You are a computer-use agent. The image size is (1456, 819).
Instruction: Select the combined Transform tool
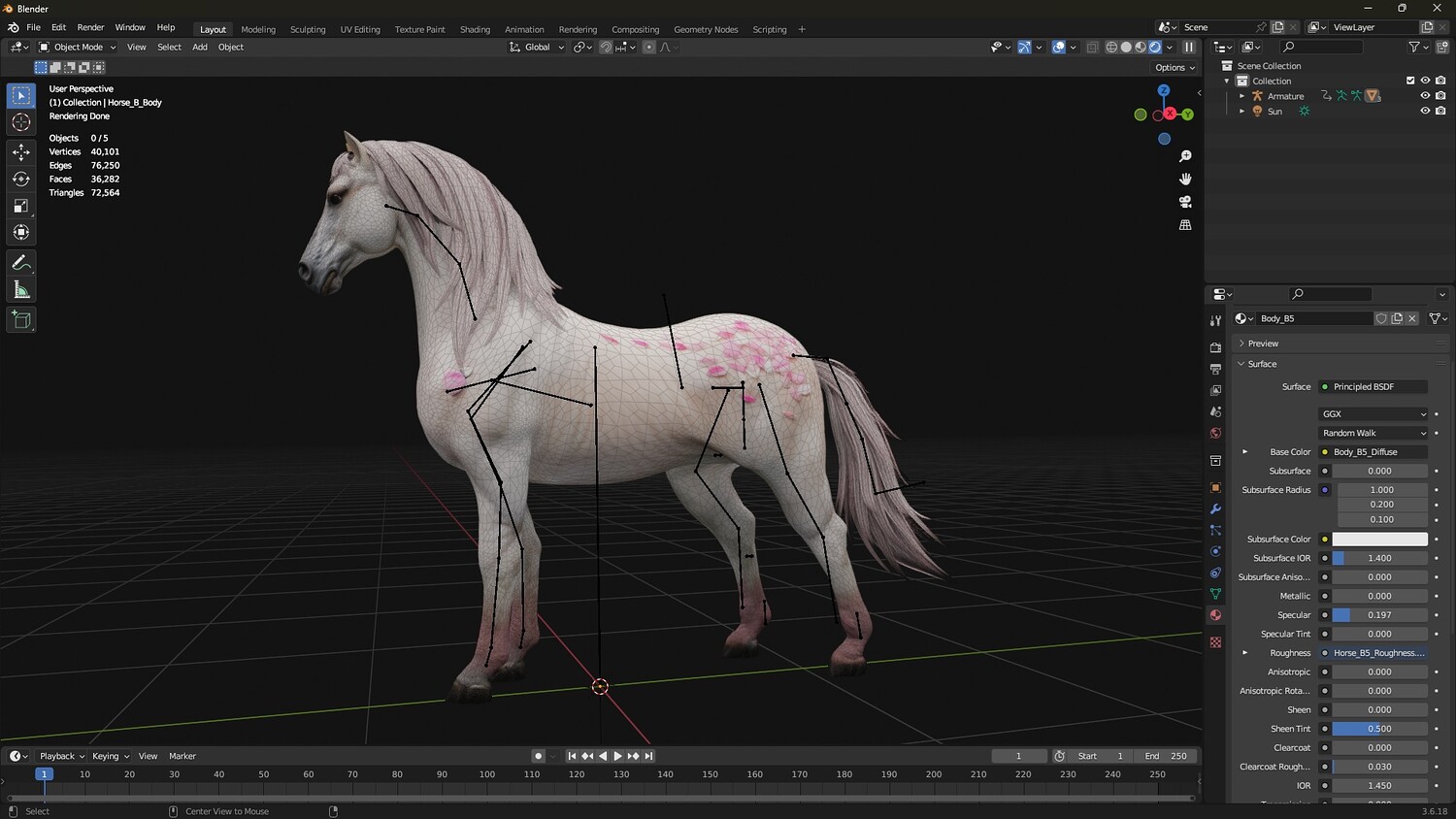[21, 232]
